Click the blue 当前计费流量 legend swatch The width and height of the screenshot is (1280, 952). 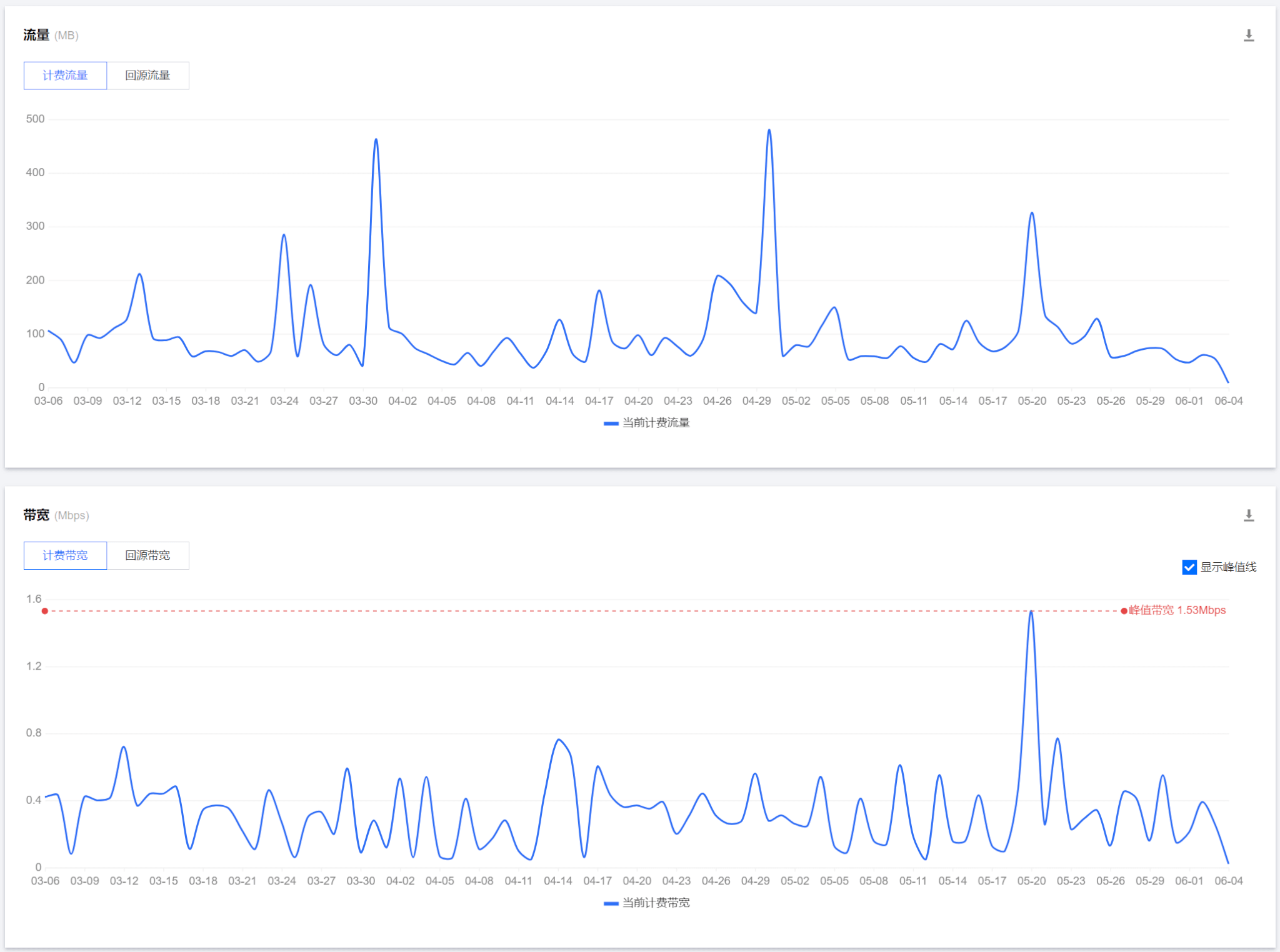point(611,424)
